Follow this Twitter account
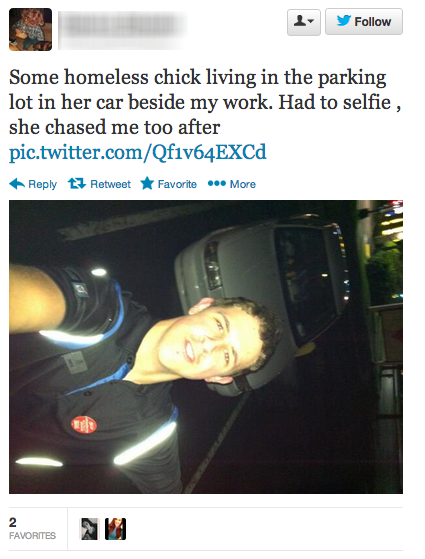 click(364, 22)
